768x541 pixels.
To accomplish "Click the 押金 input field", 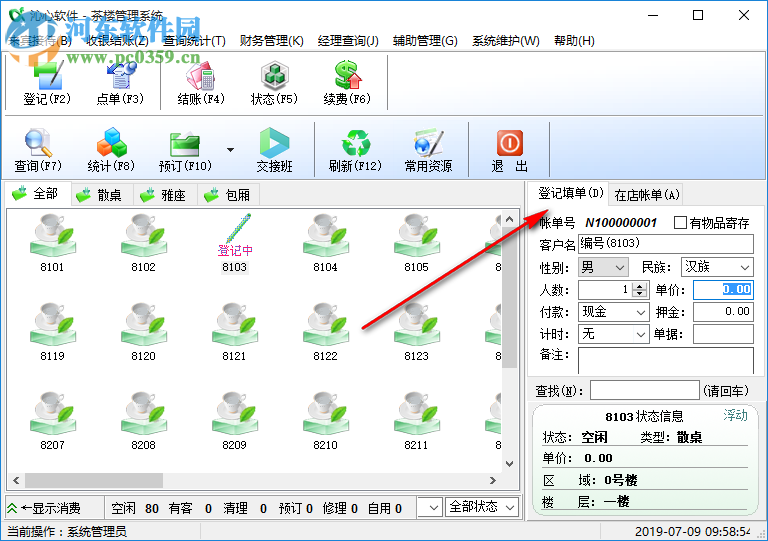I will pos(723,312).
